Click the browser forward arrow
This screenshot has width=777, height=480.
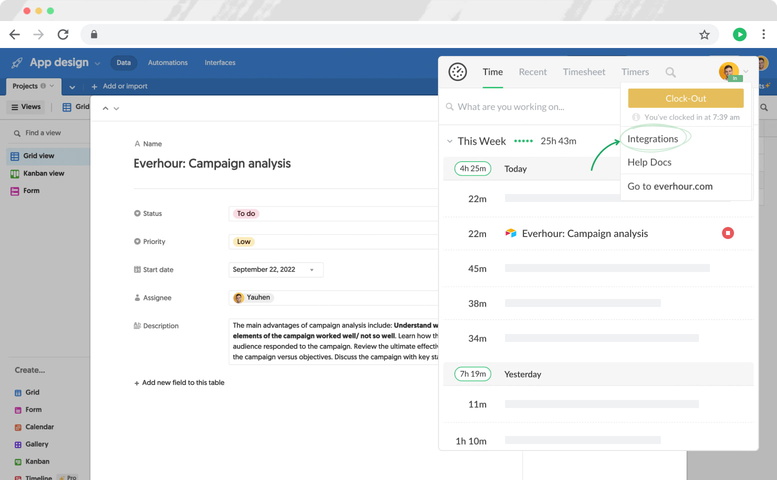tap(38, 34)
